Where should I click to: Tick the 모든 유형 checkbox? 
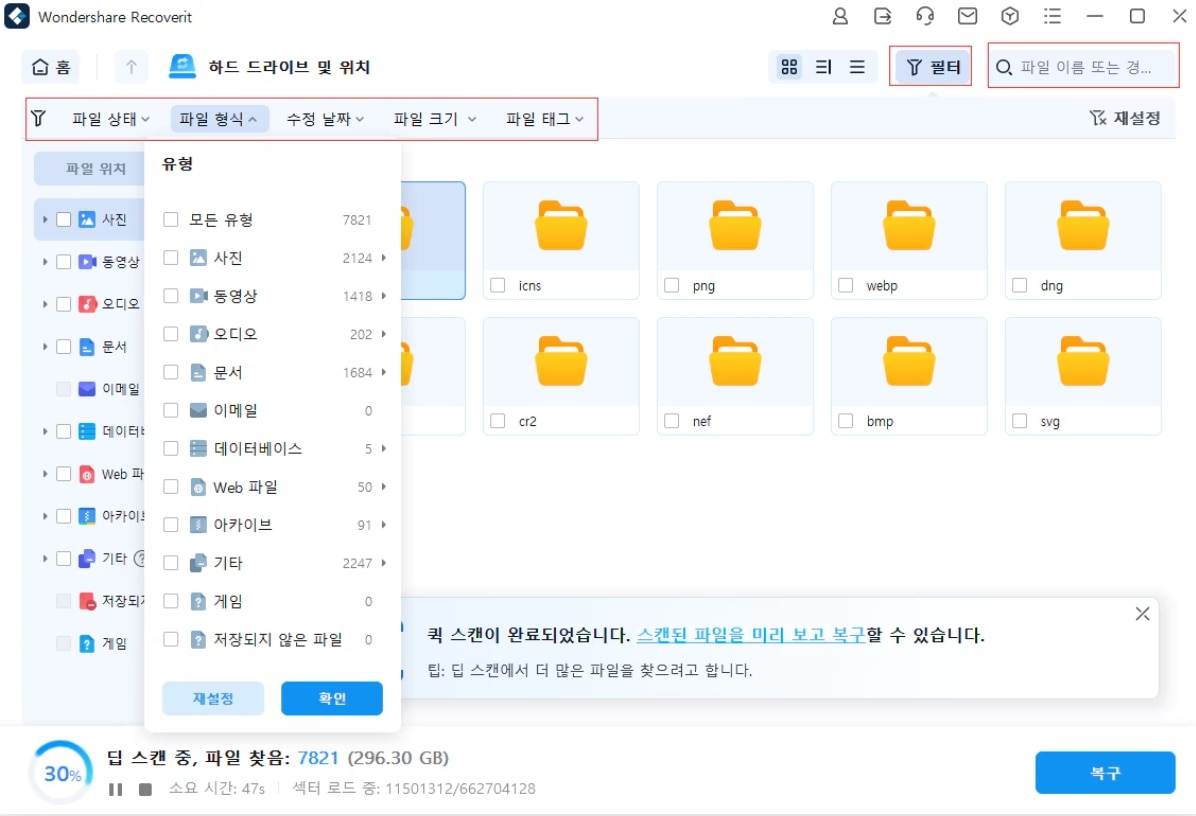[x=171, y=220]
